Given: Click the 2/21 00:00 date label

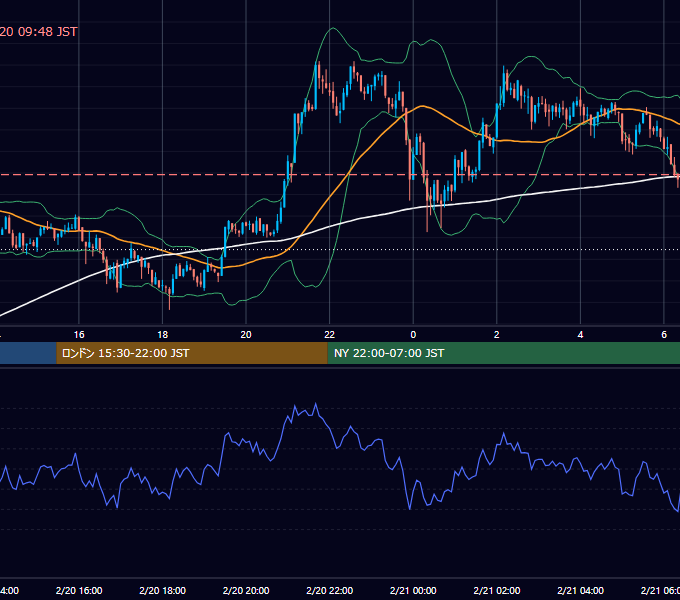Looking at the screenshot, I should [x=413, y=590].
